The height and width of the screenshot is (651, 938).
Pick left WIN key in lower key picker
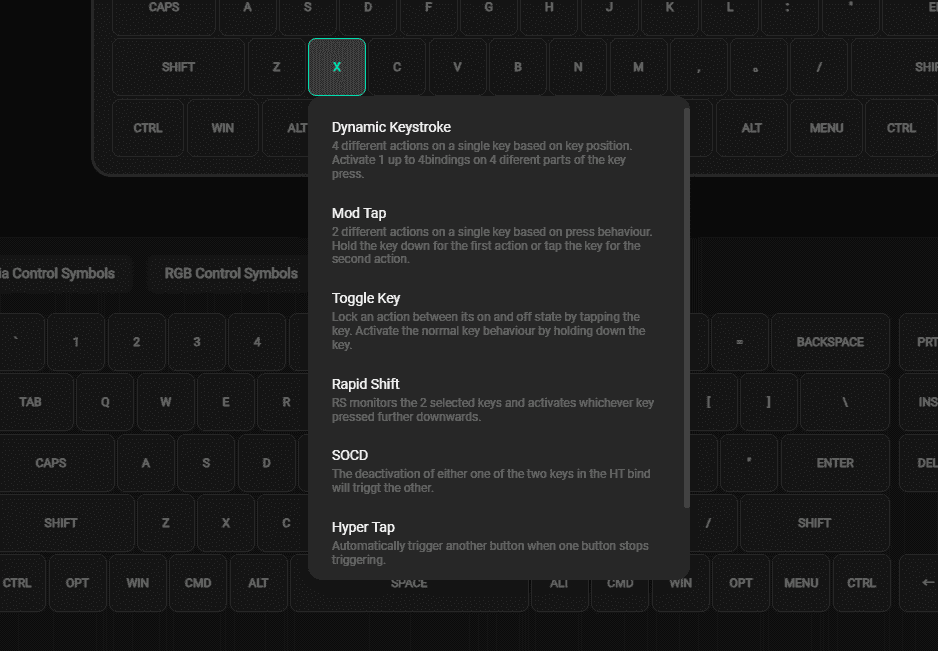[138, 583]
